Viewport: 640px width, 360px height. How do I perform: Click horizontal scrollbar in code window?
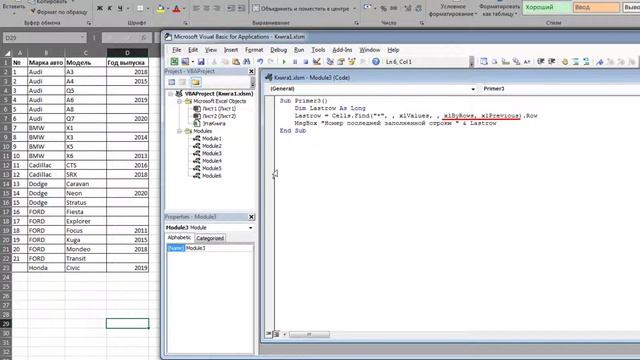309,334
